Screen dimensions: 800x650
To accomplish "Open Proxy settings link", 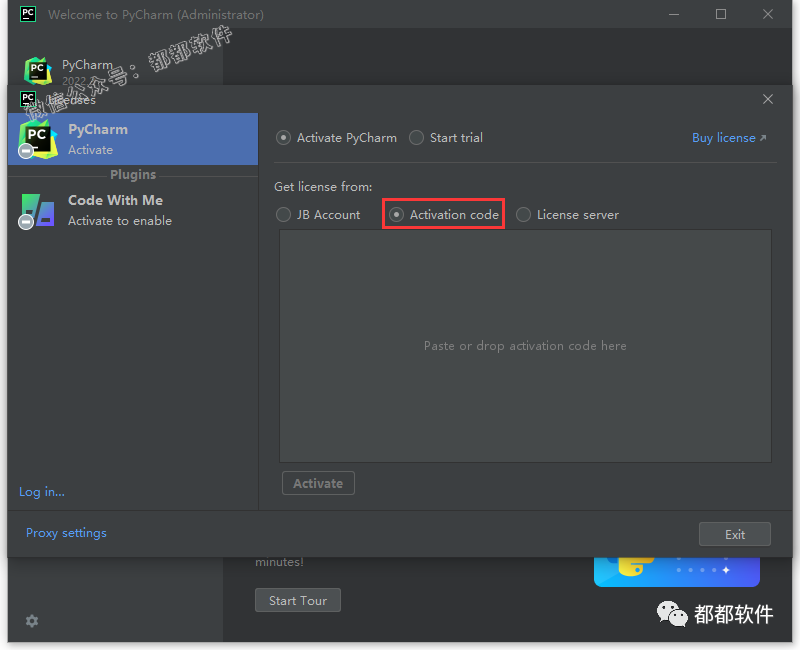I will (66, 533).
